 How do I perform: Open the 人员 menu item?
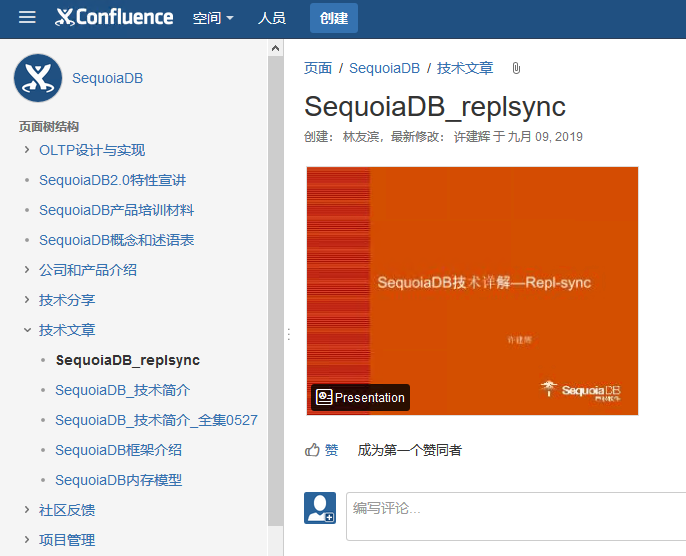pos(272,18)
